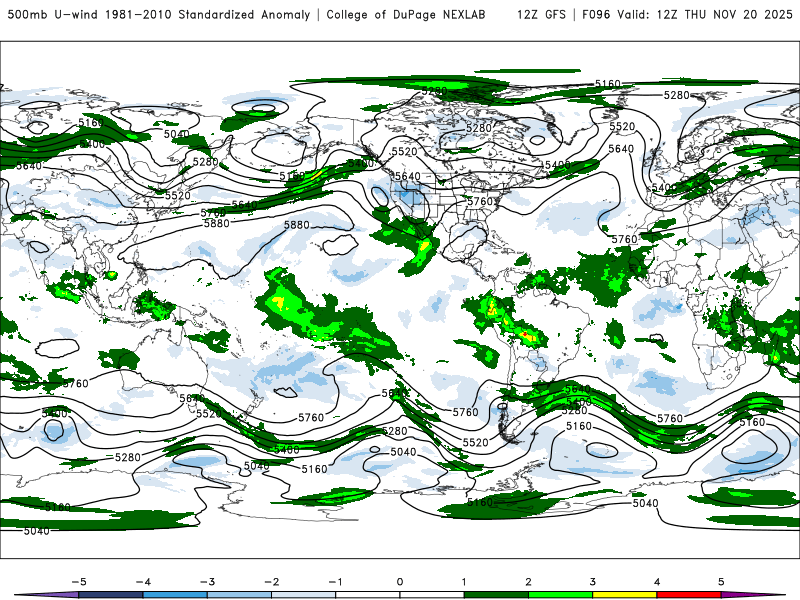Click the 'College of DuPage NEXLAB' text
The height and width of the screenshot is (600, 800).
406,15
